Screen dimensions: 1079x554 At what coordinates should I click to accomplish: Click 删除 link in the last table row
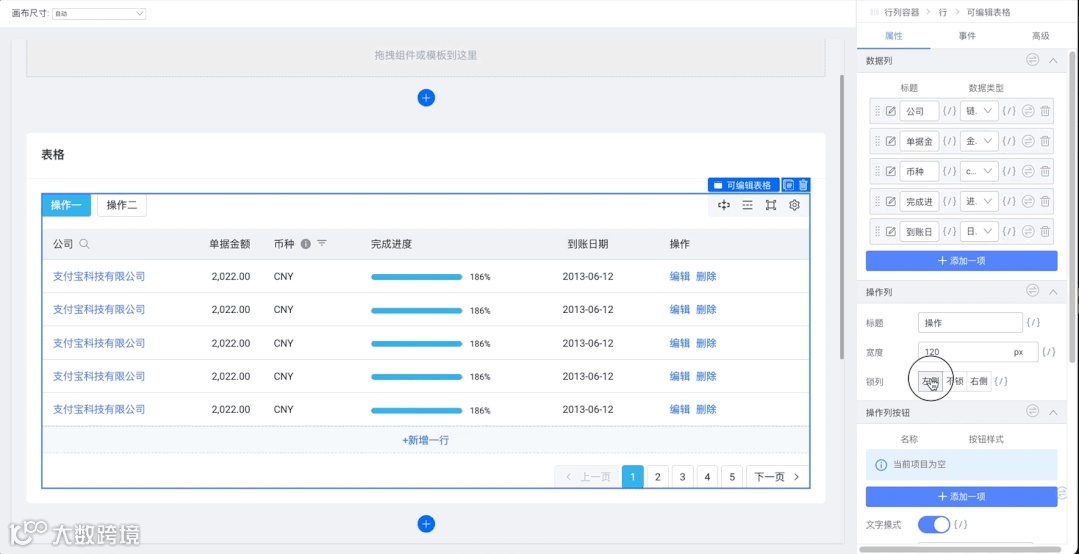[x=706, y=409]
